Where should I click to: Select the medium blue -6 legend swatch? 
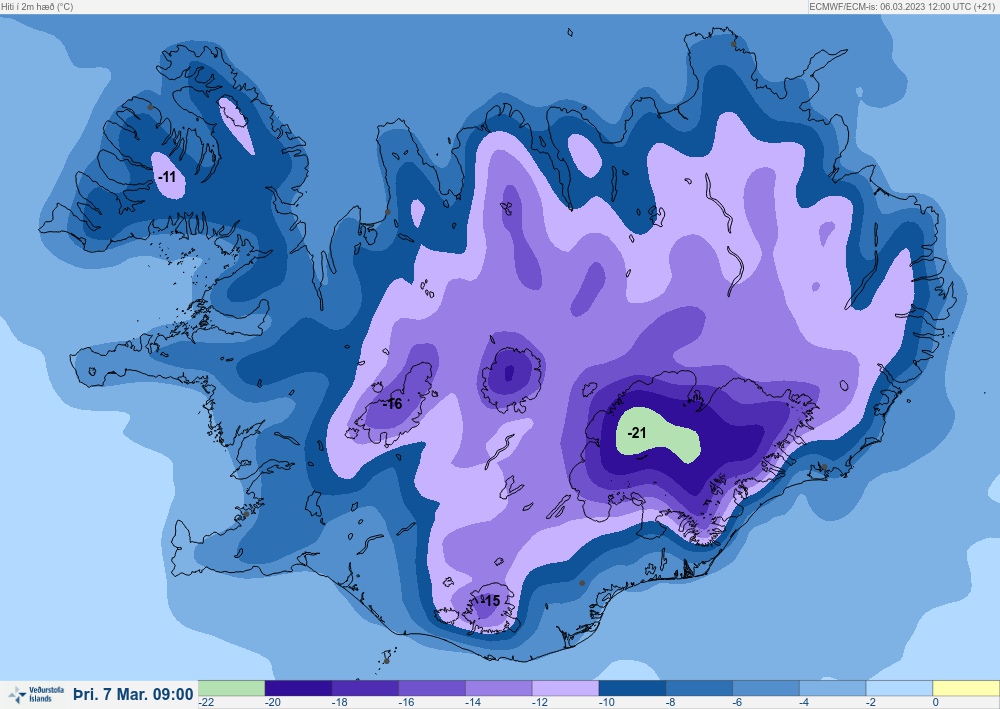(x=766, y=688)
